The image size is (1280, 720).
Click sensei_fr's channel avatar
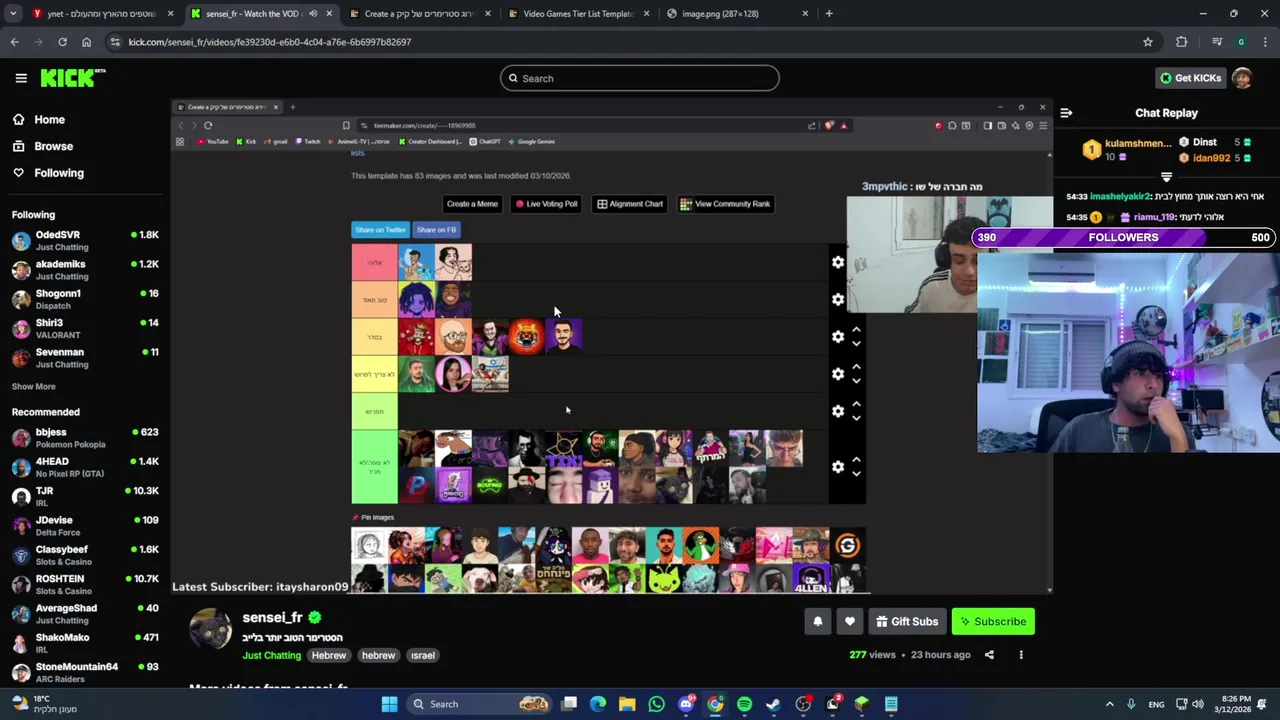click(211, 629)
